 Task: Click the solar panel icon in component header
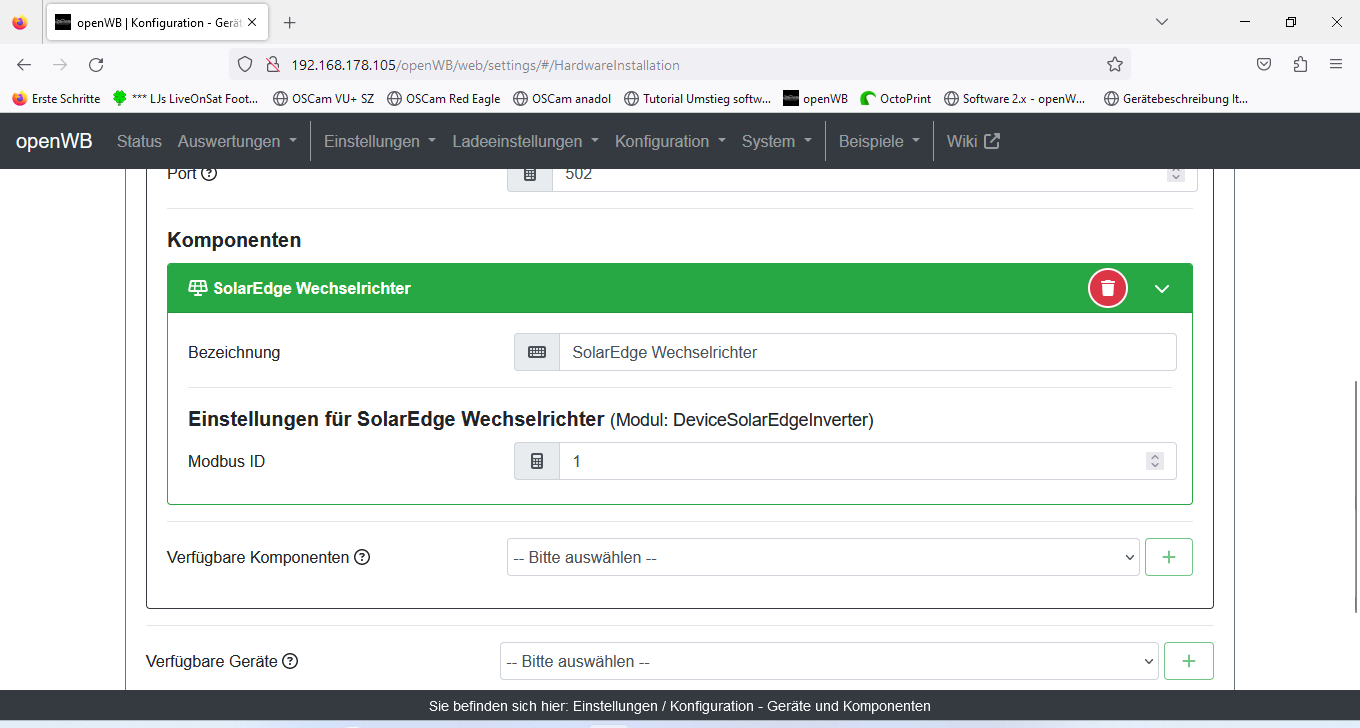[197, 288]
